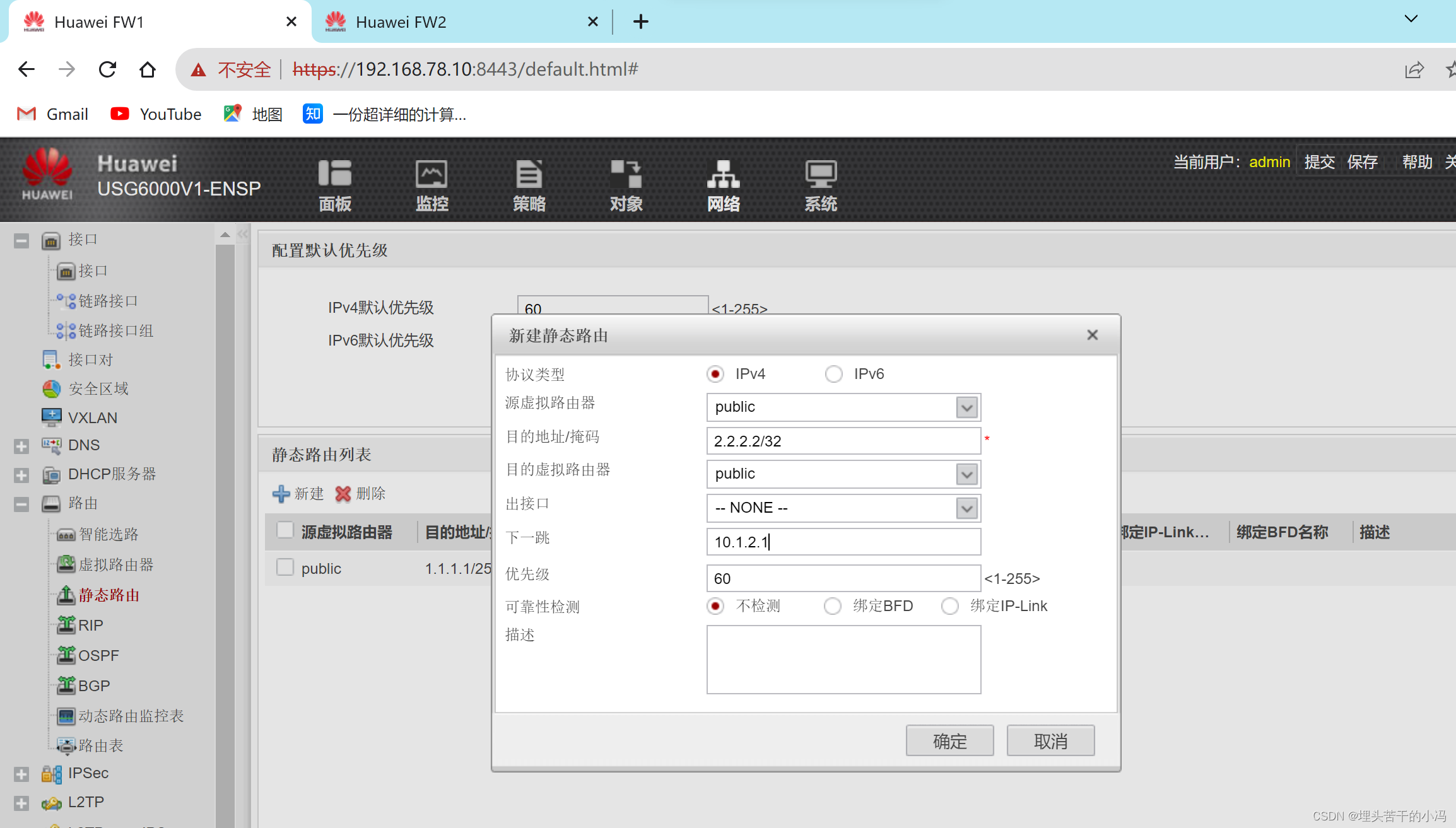
Task: Click the 优先级 priority input field
Action: pyautogui.click(x=843, y=578)
